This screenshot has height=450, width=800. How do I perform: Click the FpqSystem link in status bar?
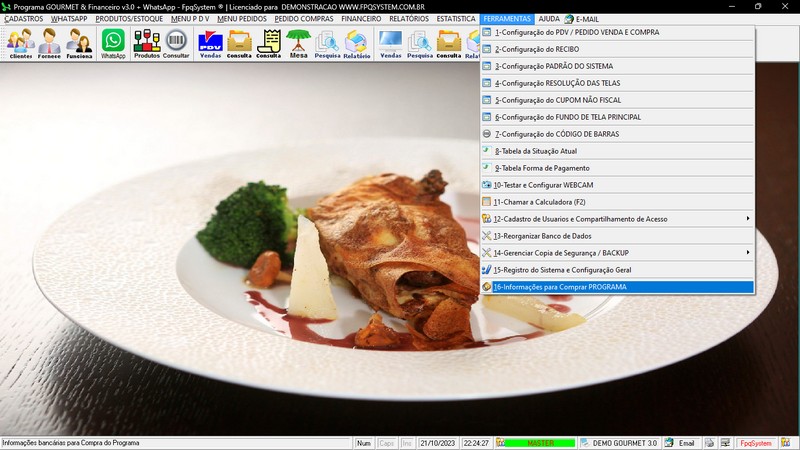[756, 443]
